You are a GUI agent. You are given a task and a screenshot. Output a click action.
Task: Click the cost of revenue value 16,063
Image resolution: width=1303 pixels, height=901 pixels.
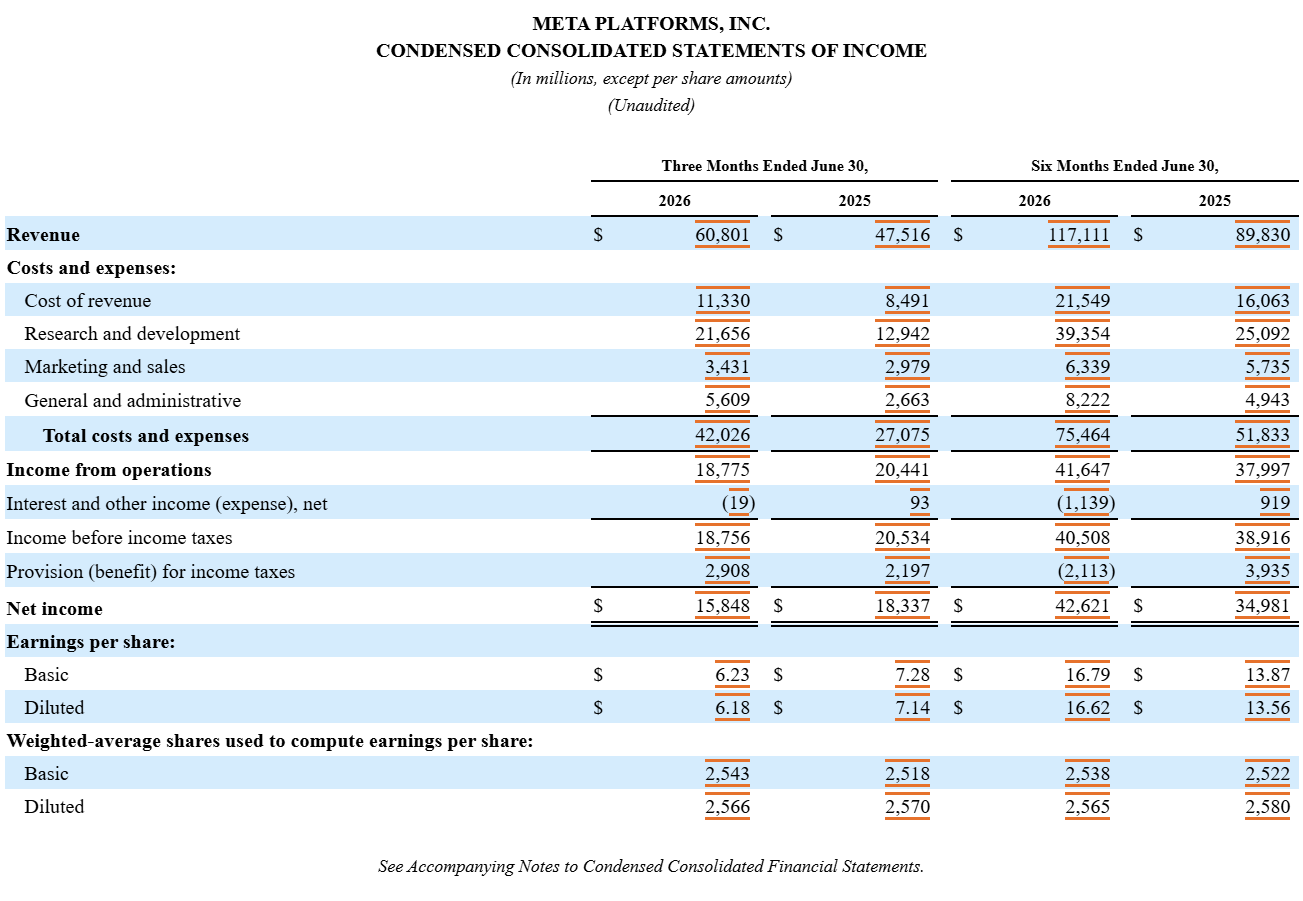coord(1262,301)
